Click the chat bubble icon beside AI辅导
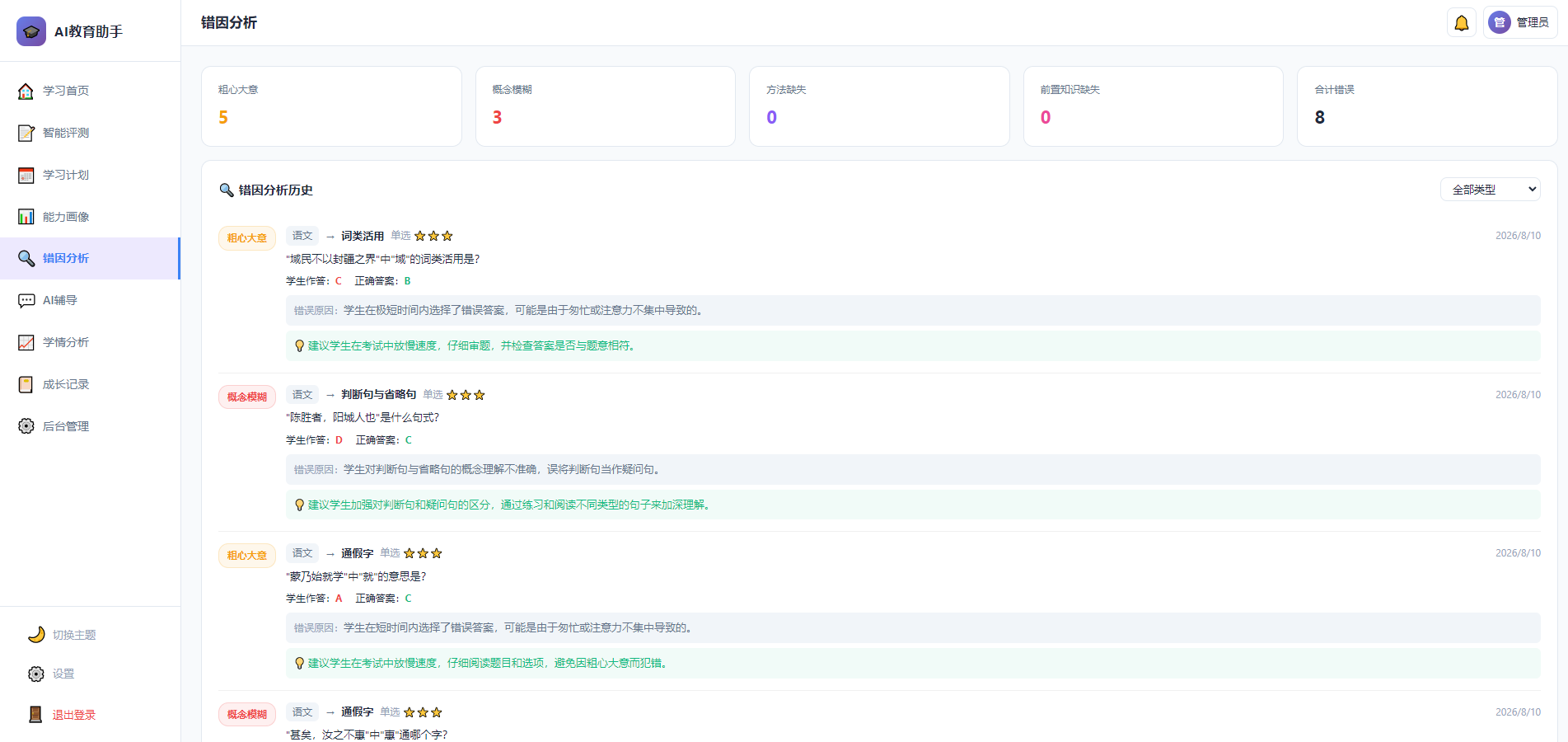The image size is (1568, 742). pos(26,301)
